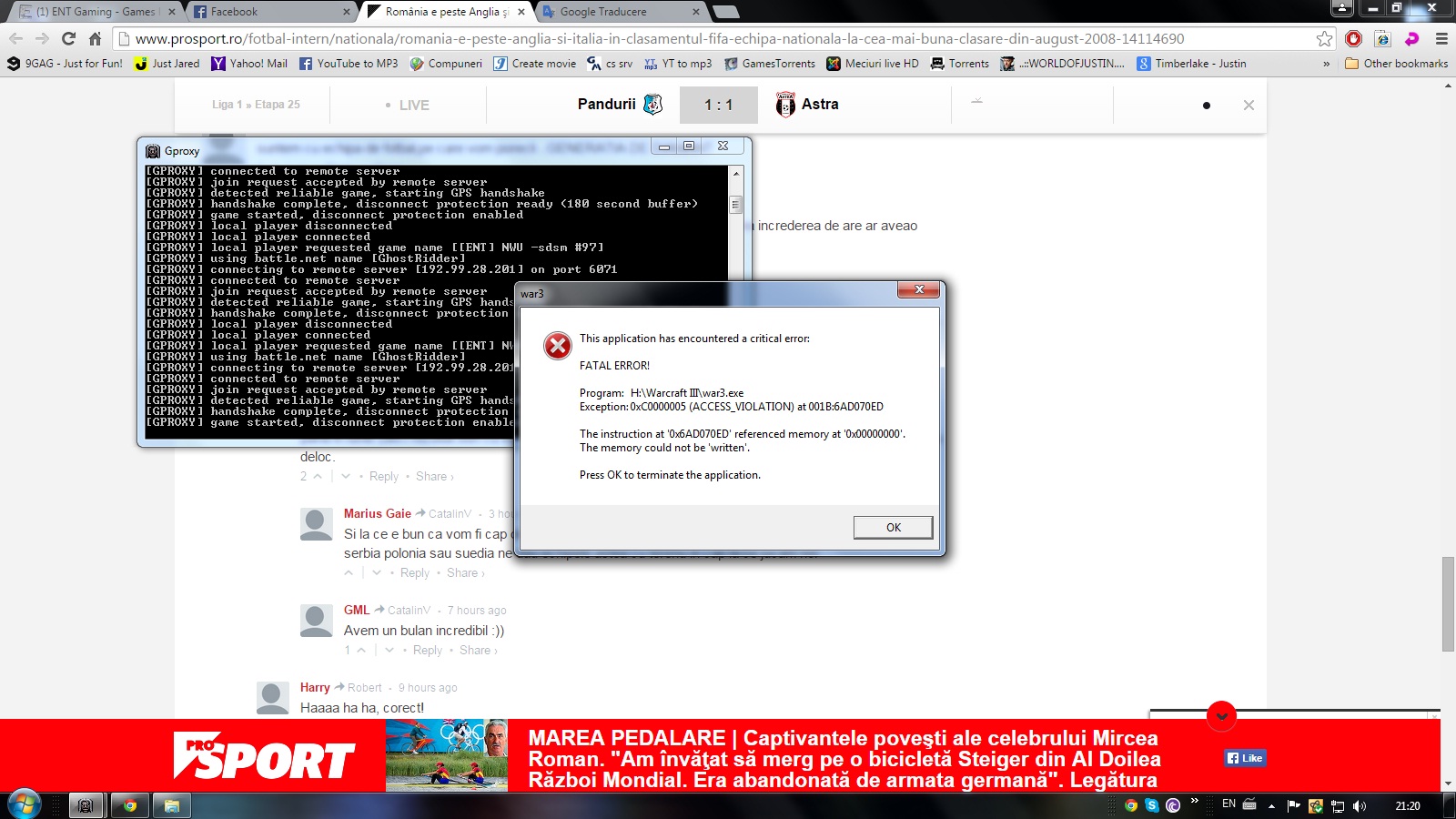Click the browser back arrow
Screen dimensions: 1456x819
pos(15,38)
